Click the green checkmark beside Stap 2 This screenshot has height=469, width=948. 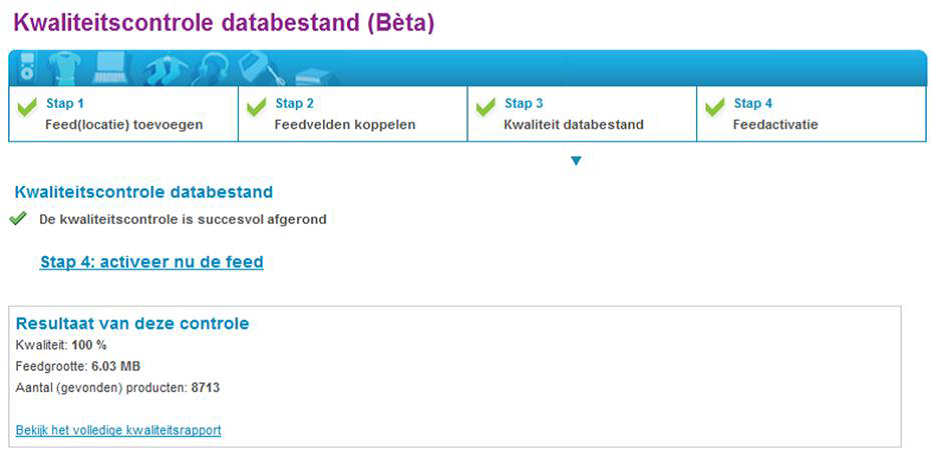(x=256, y=108)
